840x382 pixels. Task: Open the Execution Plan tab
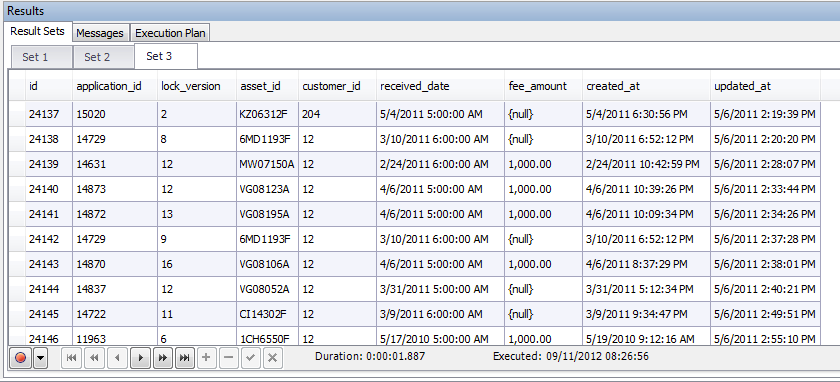tap(170, 33)
